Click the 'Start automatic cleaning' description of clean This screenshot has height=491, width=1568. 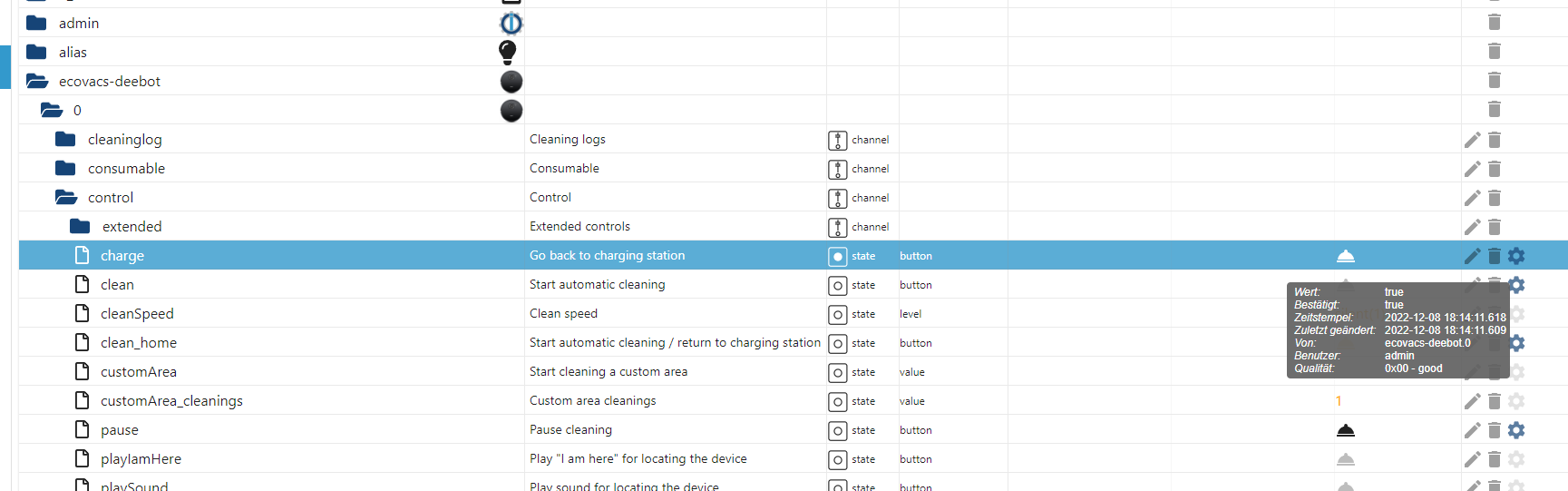(x=597, y=284)
